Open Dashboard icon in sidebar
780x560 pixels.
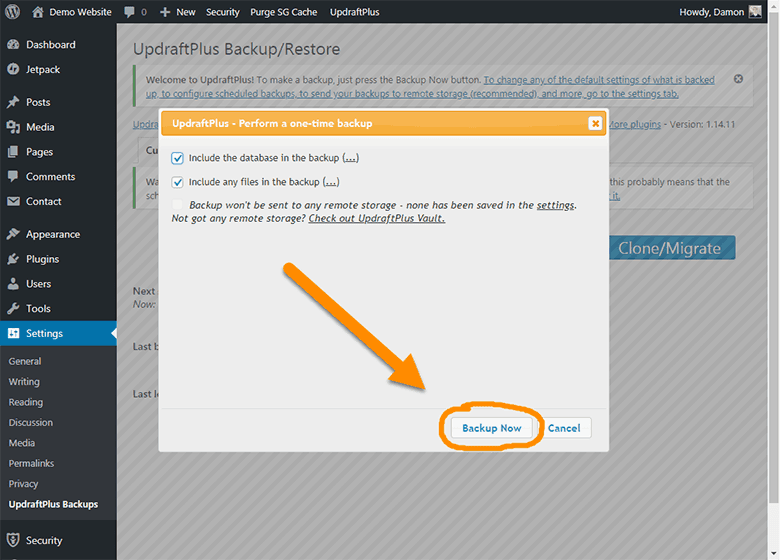(x=13, y=44)
